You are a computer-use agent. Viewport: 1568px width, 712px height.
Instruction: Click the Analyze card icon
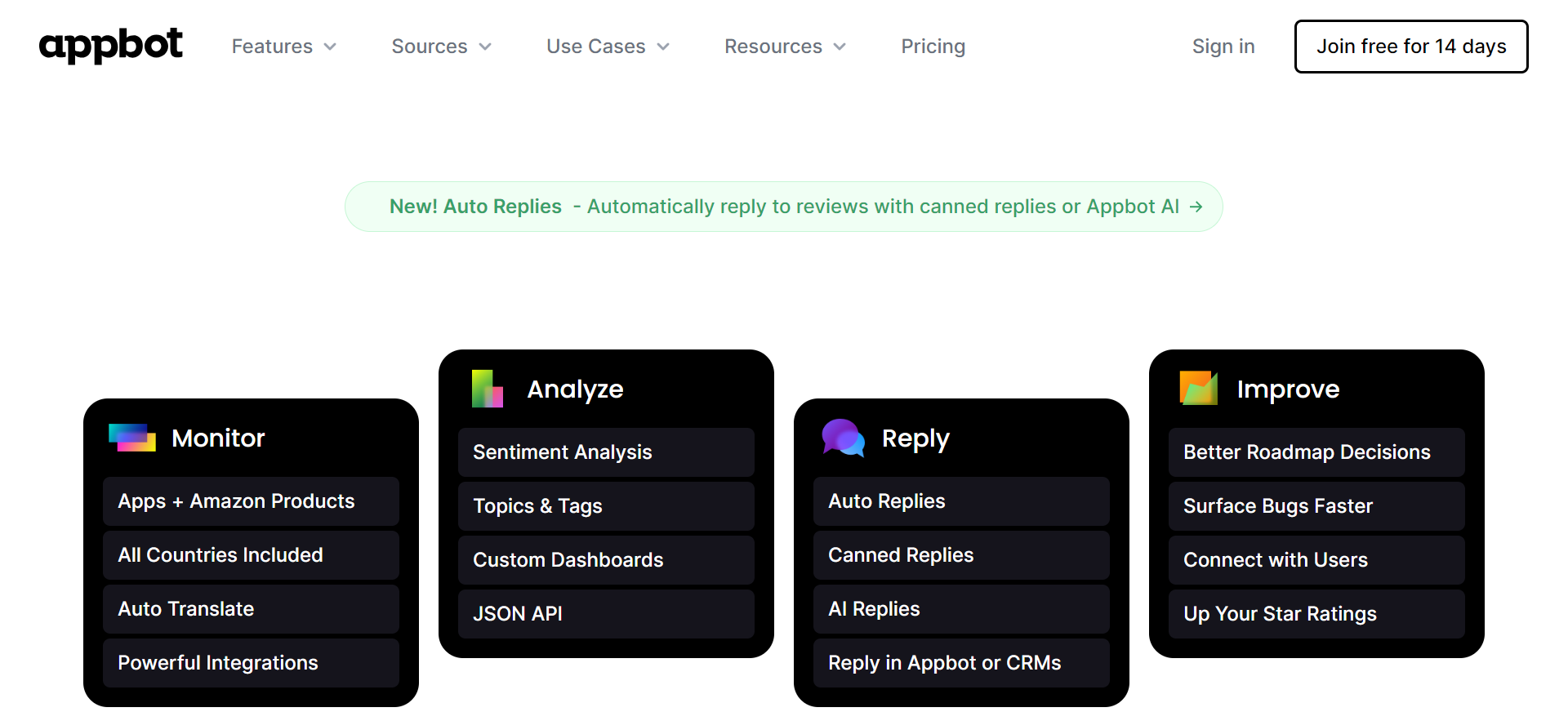tap(488, 389)
